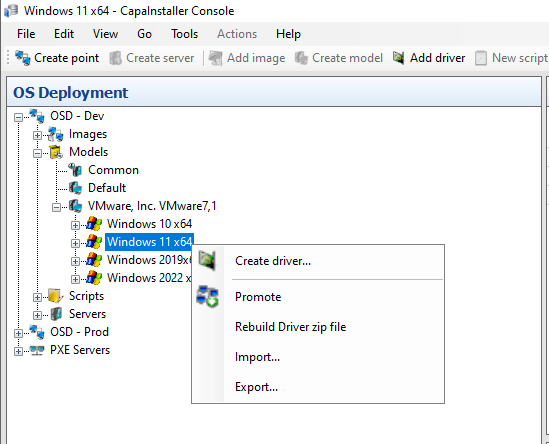Collapse the VMware, Inc. VMware7,1 node

pos(56,207)
